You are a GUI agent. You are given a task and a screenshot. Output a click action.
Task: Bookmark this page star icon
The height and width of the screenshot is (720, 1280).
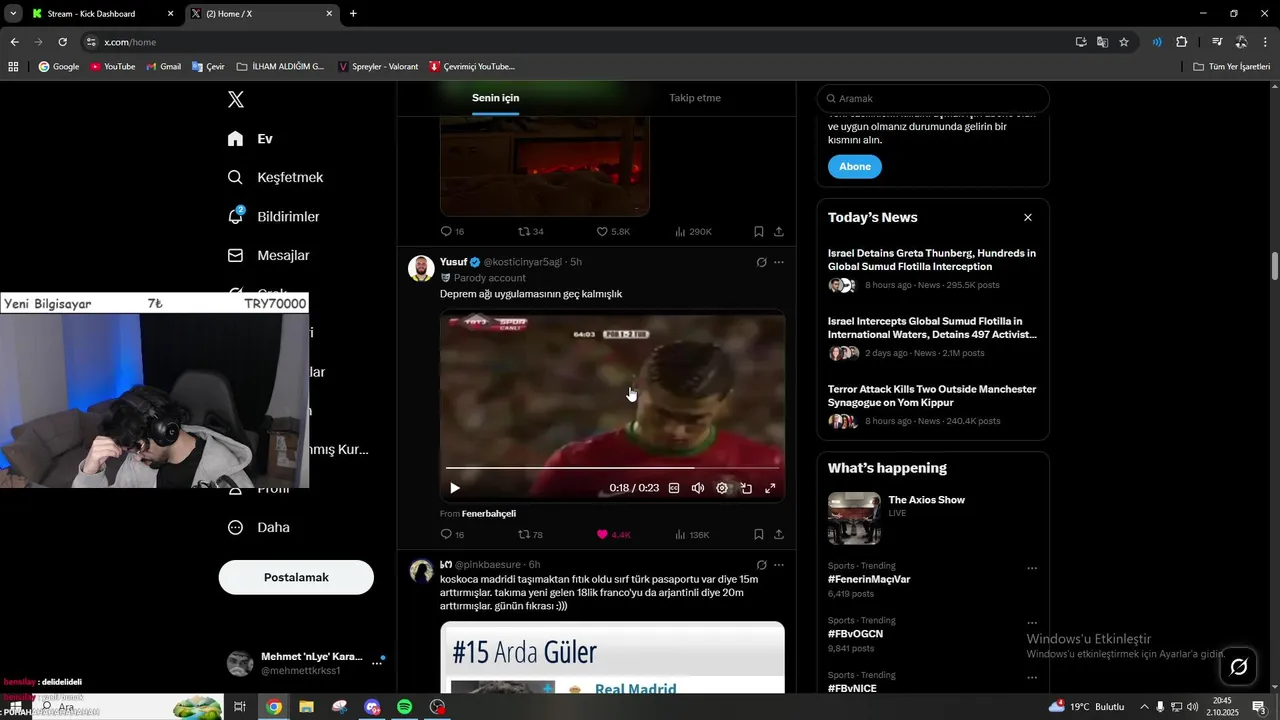coord(1124,42)
